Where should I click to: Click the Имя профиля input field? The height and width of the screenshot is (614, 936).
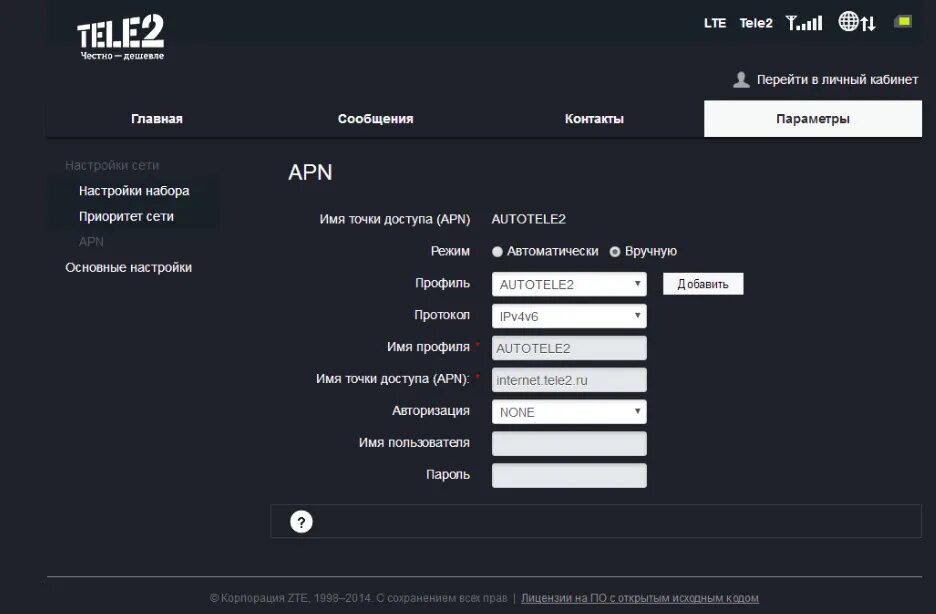click(x=569, y=348)
